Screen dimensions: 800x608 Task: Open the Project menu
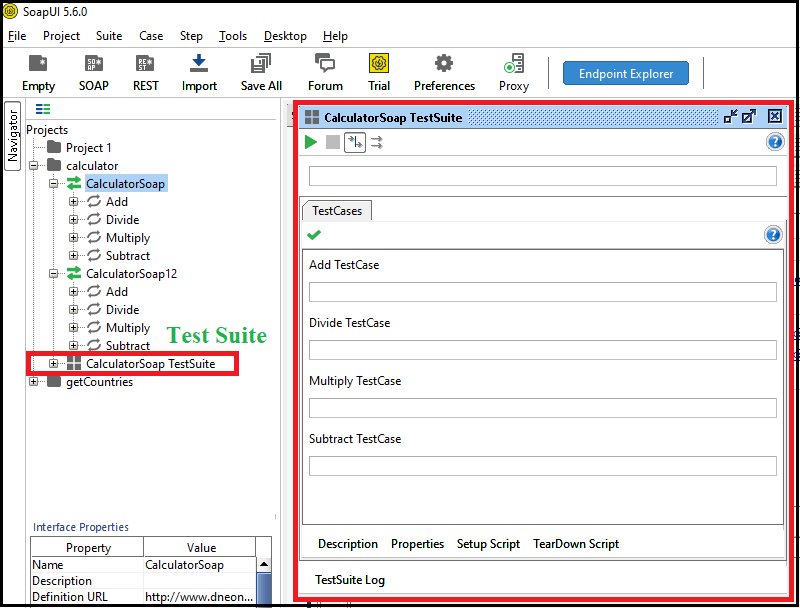coord(61,36)
